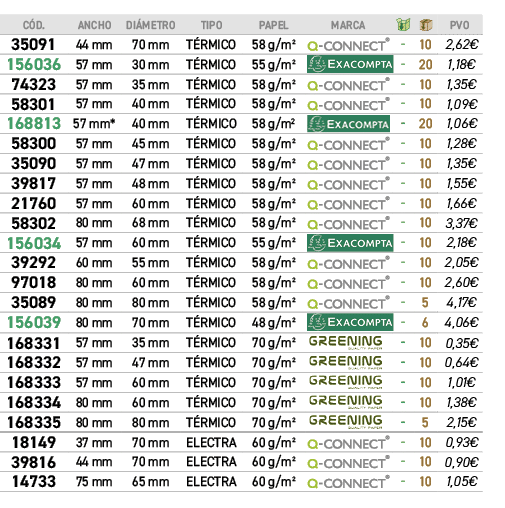Open product code 18149

point(34,442)
